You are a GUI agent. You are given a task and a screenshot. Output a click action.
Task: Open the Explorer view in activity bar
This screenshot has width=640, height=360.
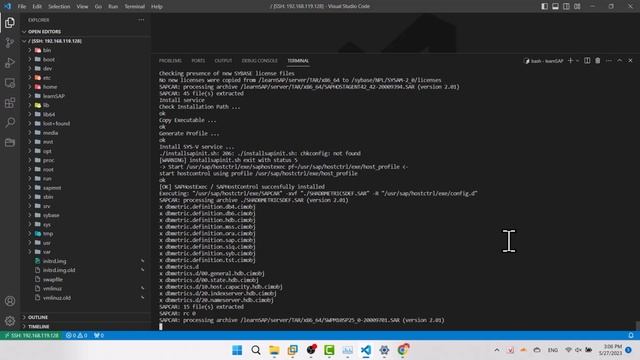[10, 22]
